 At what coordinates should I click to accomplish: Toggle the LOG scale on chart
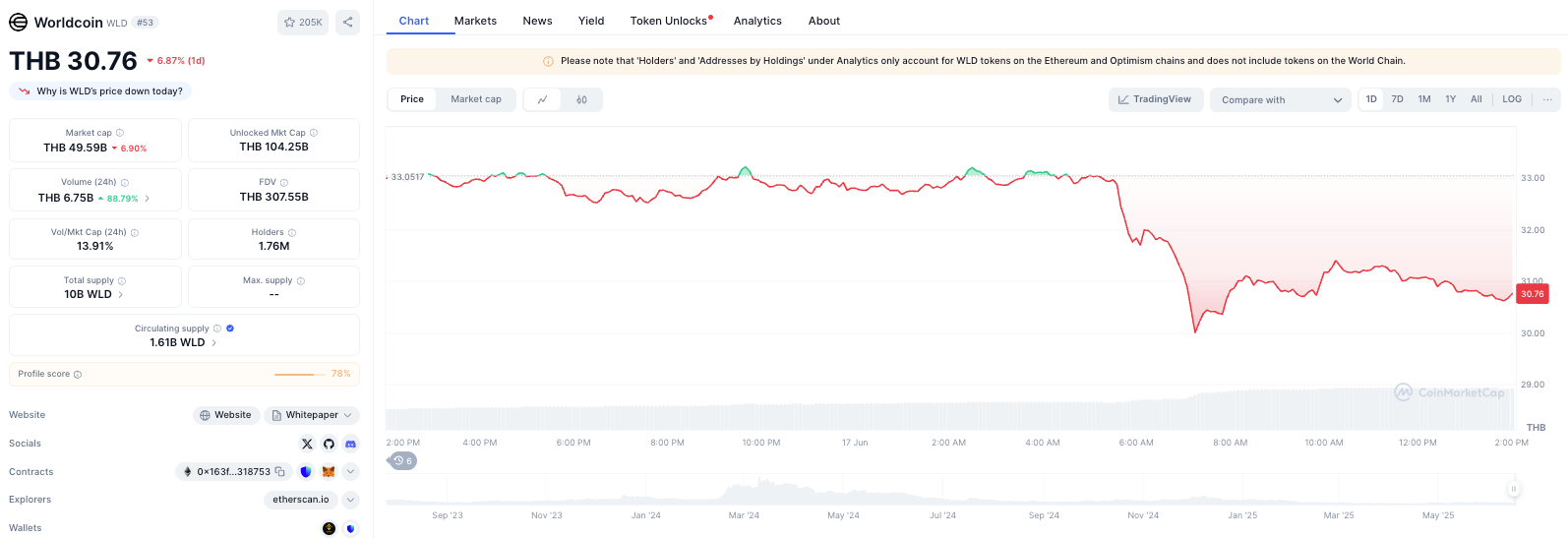pos(1512,99)
